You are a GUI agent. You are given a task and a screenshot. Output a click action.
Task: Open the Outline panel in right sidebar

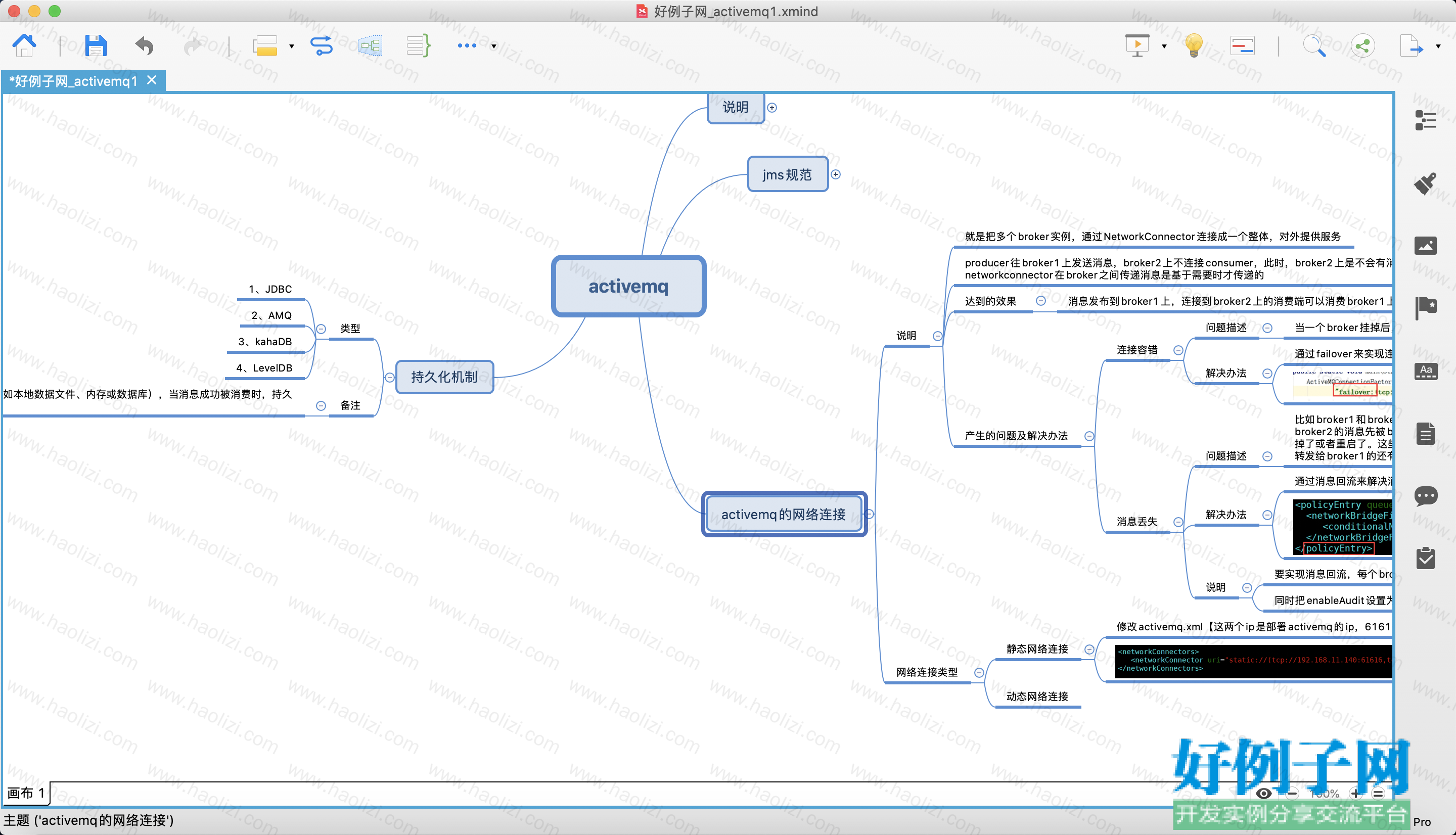coord(1426,120)
